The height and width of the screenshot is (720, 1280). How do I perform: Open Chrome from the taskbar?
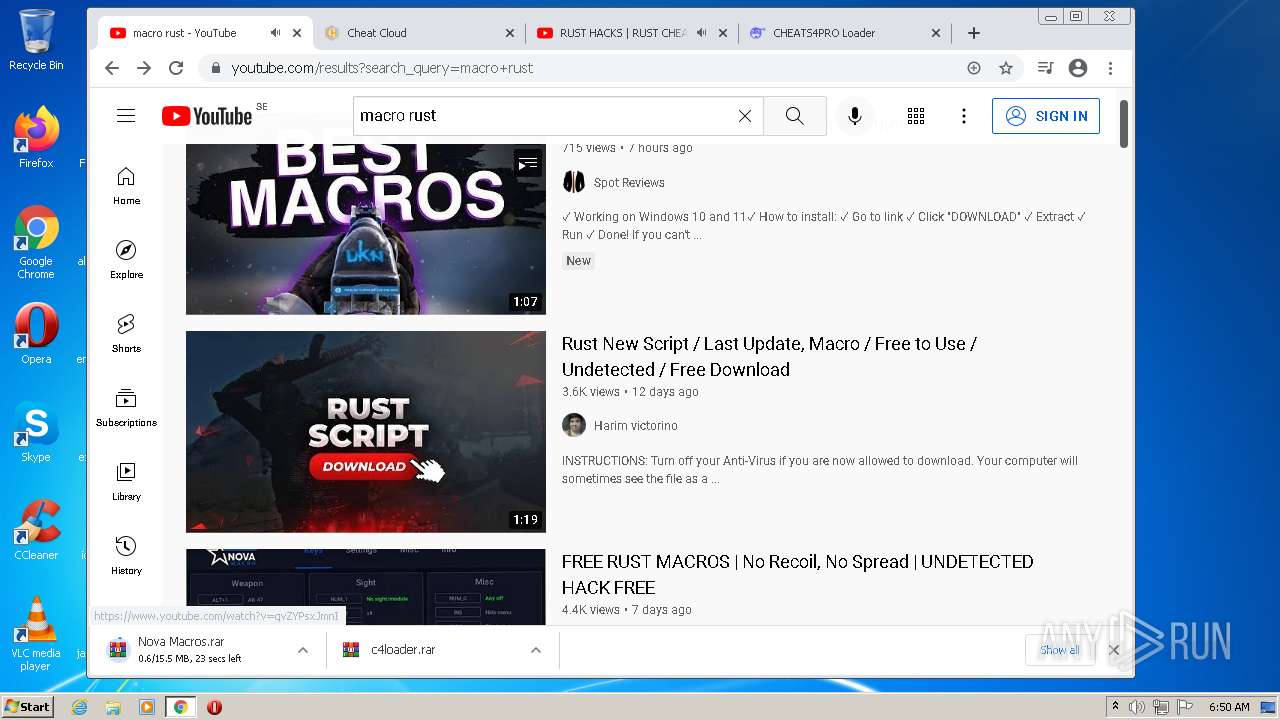(x=180, y=707)
